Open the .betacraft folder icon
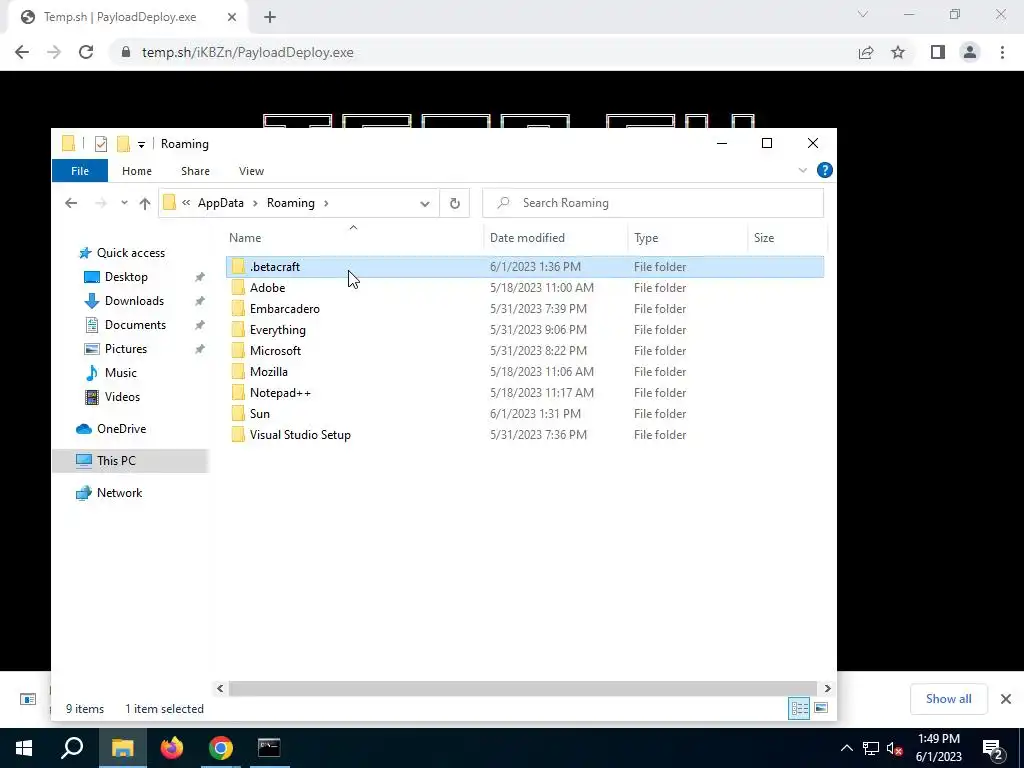Screen dimensions: 1024x768 238,266
